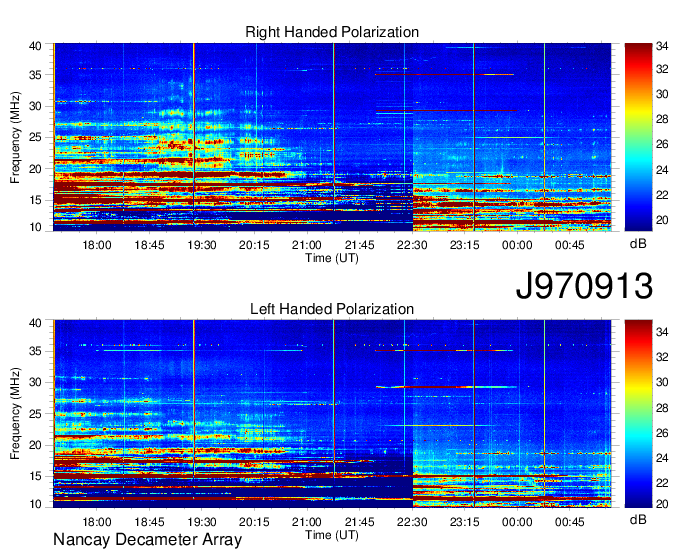Click 20:15 time tick of Right Handed plot

point(254,245)
